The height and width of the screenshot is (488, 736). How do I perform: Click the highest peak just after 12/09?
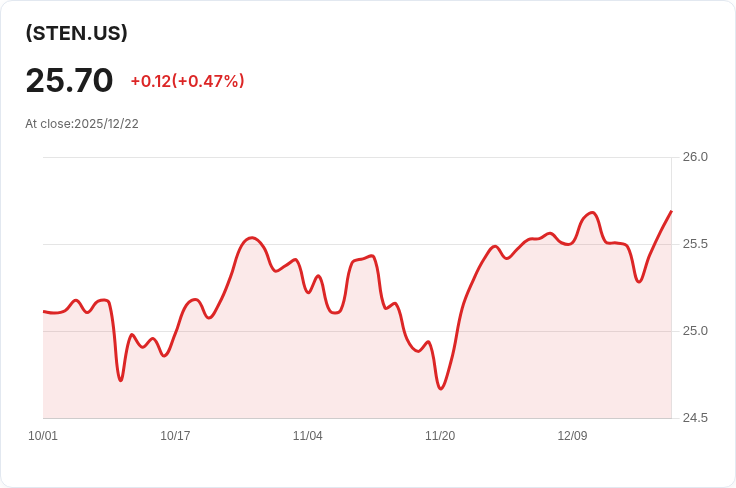click(592, 213)
